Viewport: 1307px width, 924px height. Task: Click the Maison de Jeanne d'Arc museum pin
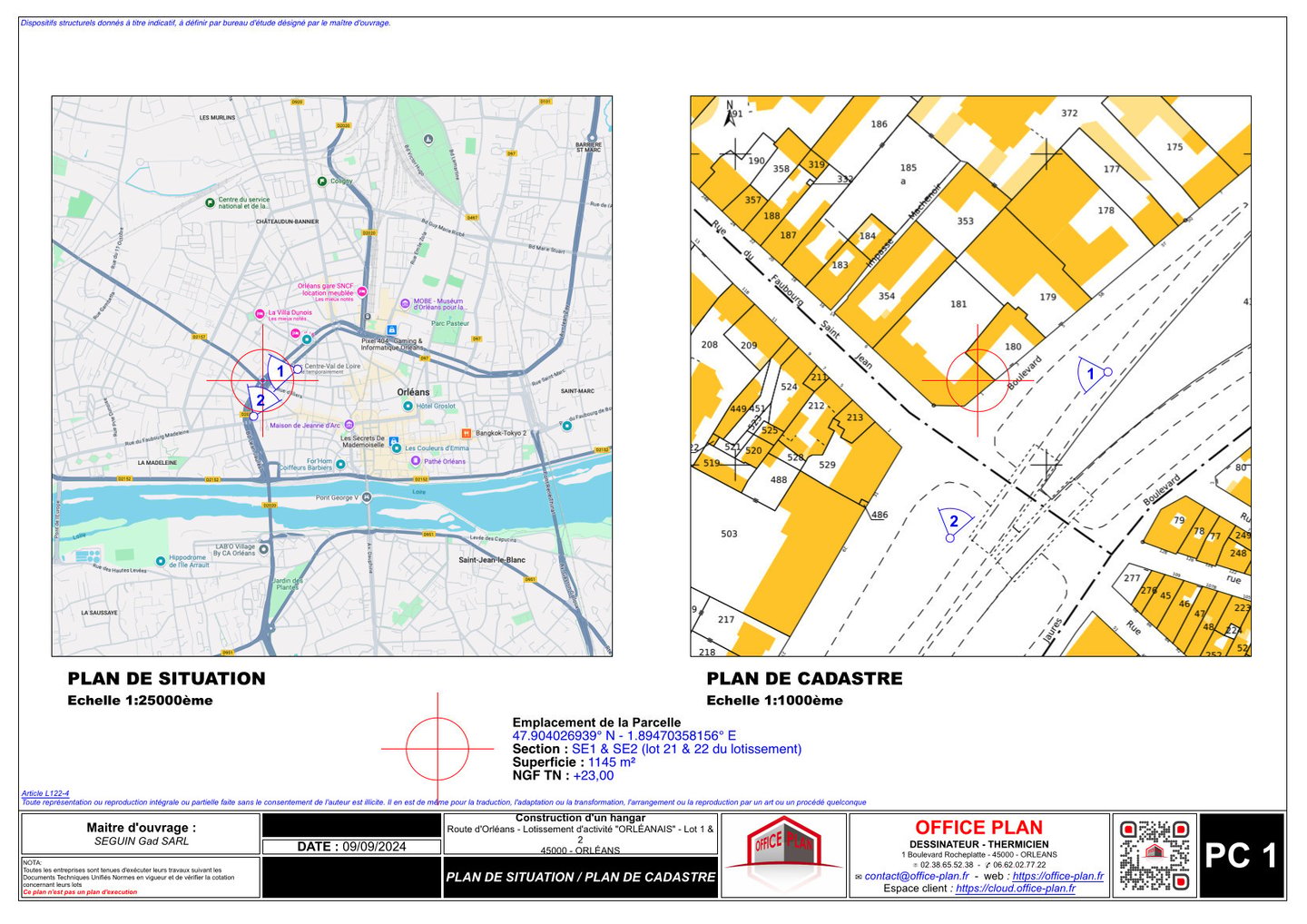tap(349, 425)
